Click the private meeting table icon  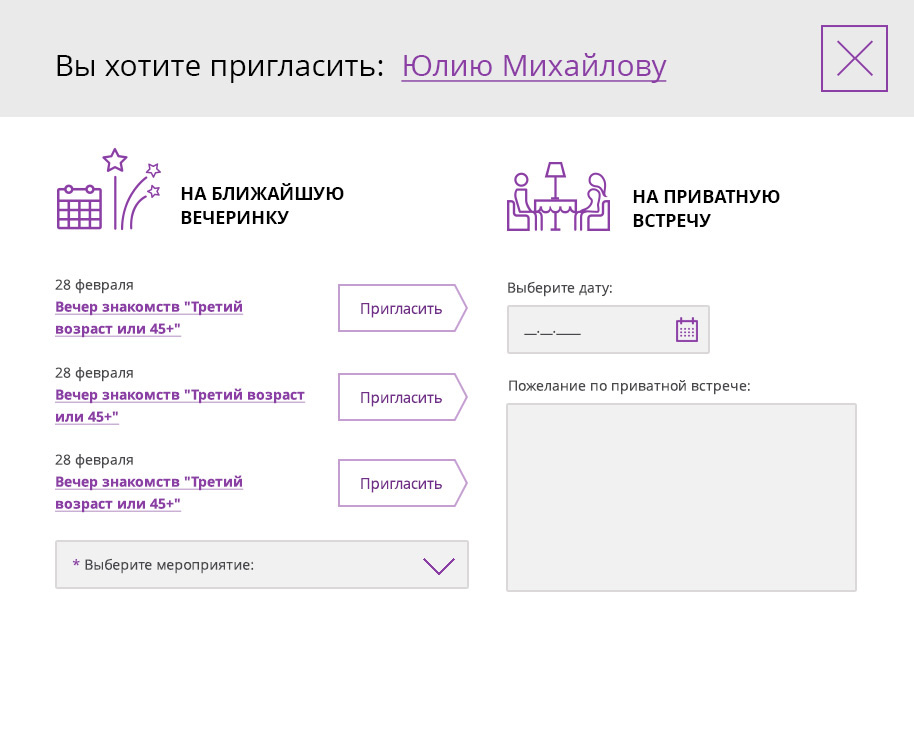[x=558, y=197]
